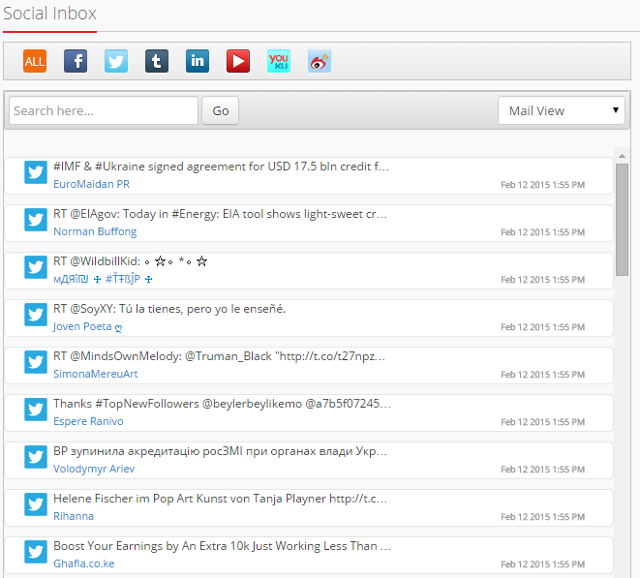Open the RT @WildbillKid stars message
This screenshot has height=578, width=640.
(130, 261)
